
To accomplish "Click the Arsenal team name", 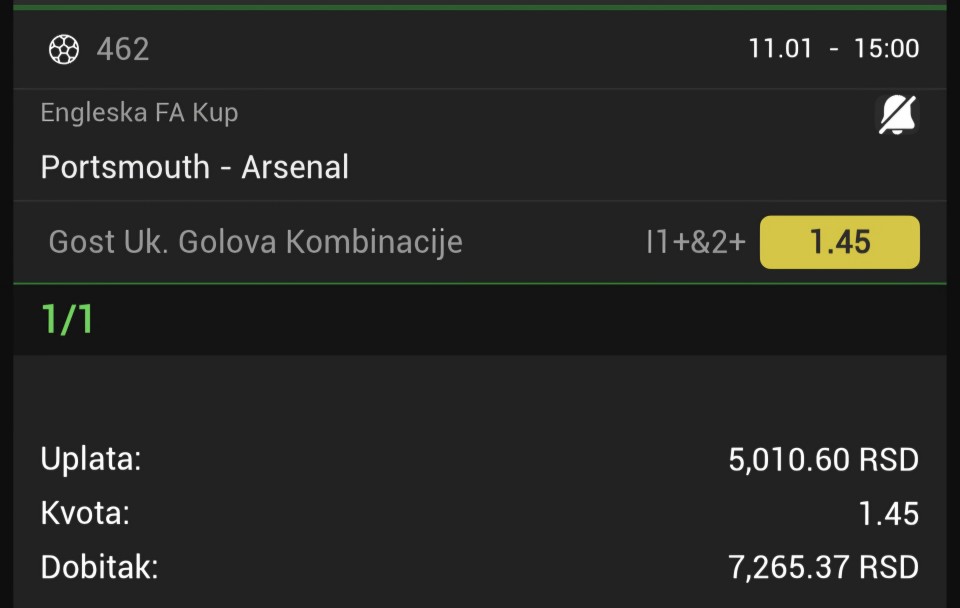I will [295, 166].
